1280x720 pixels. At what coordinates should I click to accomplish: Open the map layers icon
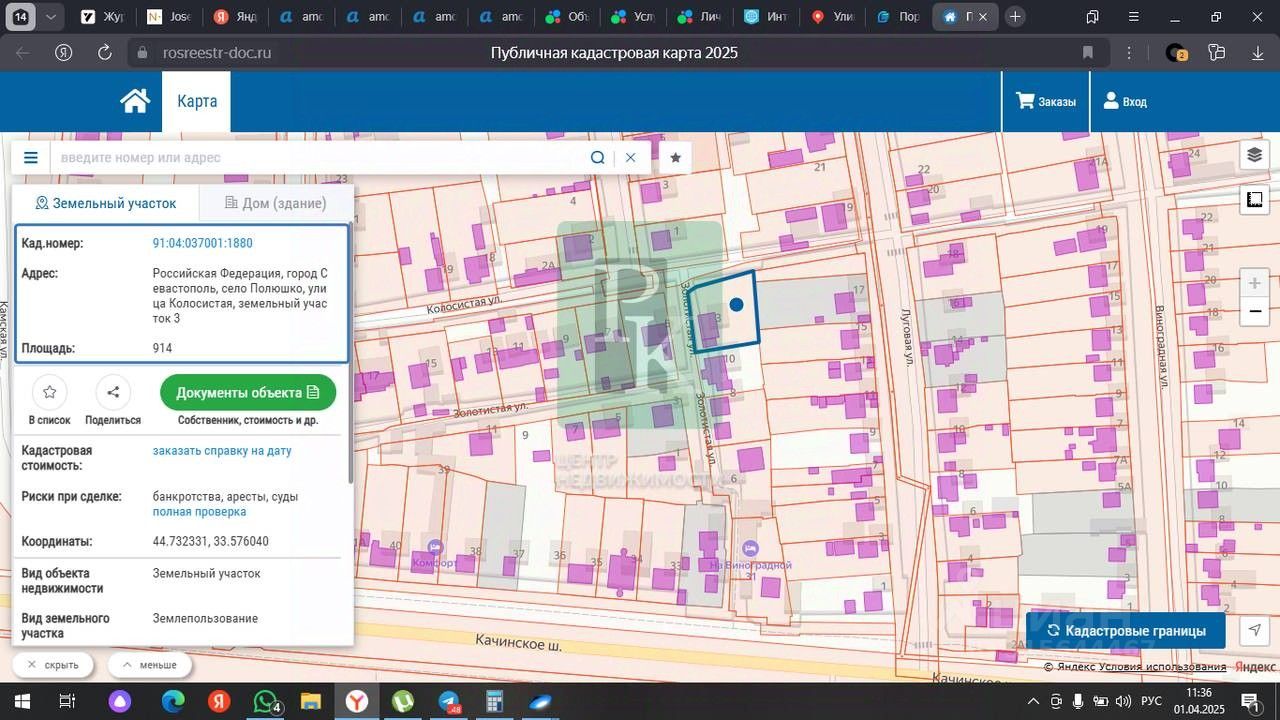click(1254, 155)
